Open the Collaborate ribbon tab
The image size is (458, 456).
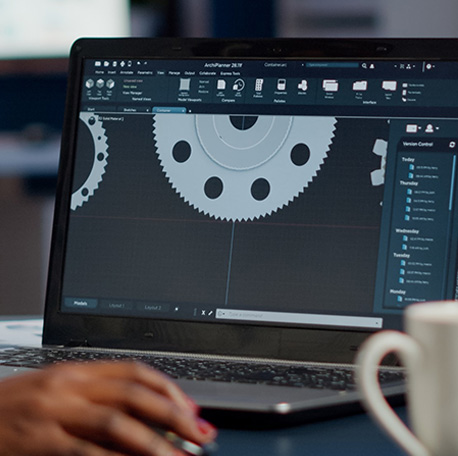(208, 73)
